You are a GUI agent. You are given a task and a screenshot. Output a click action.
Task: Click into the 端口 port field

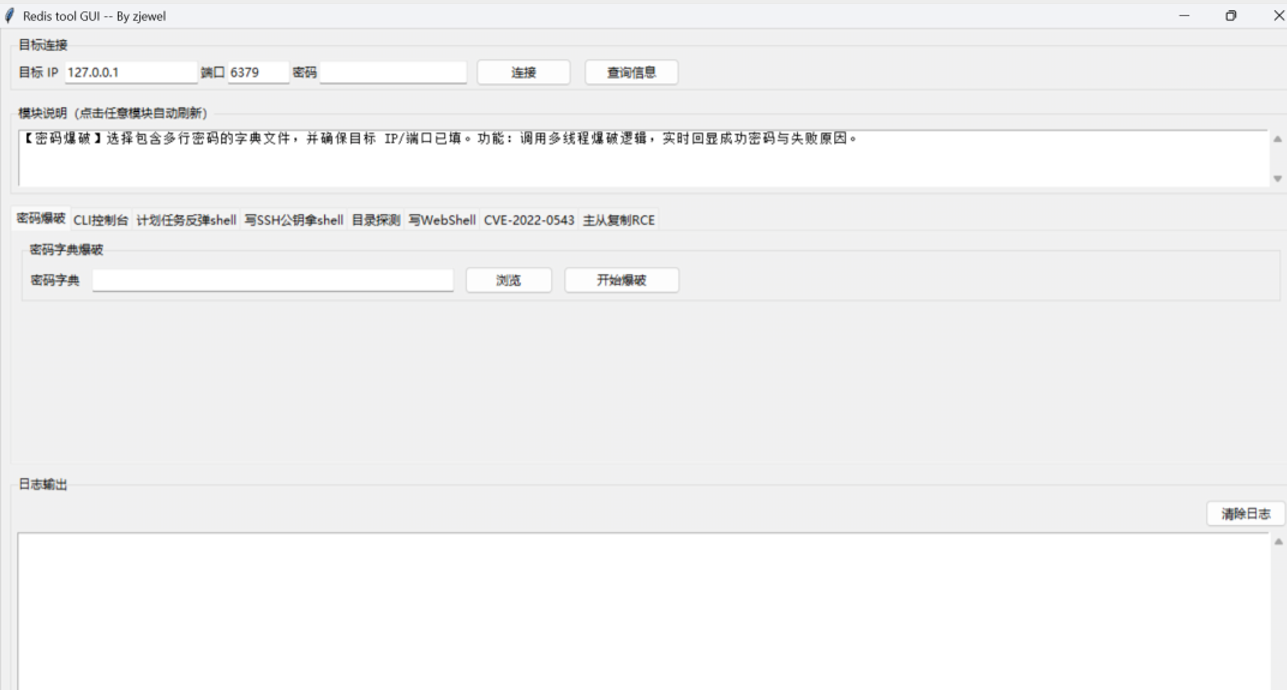[258, 72]
